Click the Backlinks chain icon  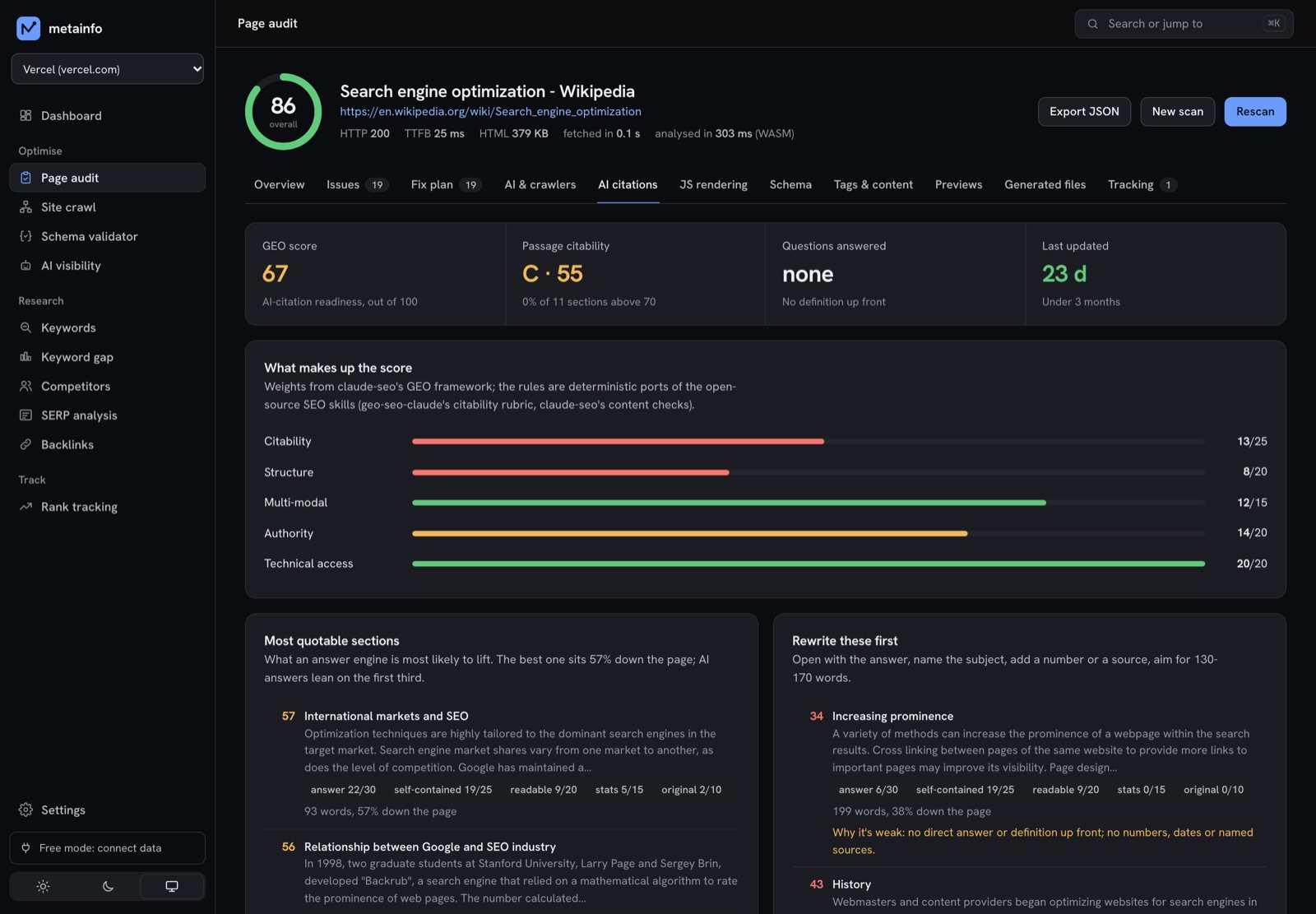coord(25,444)
